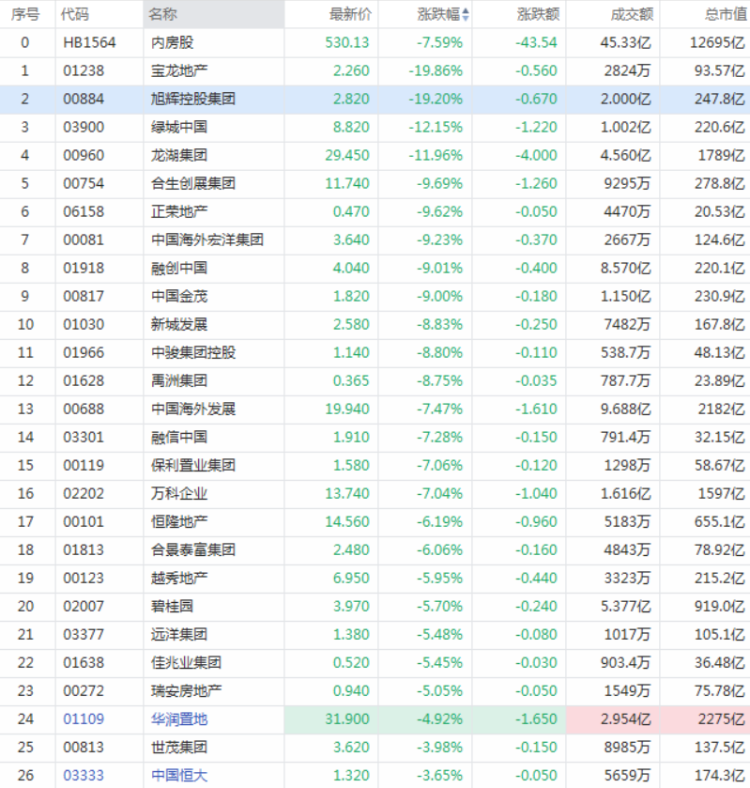Select 宝龙地产 row name
This screenshot has width=750, height=788.
click(x=179, y=70)
